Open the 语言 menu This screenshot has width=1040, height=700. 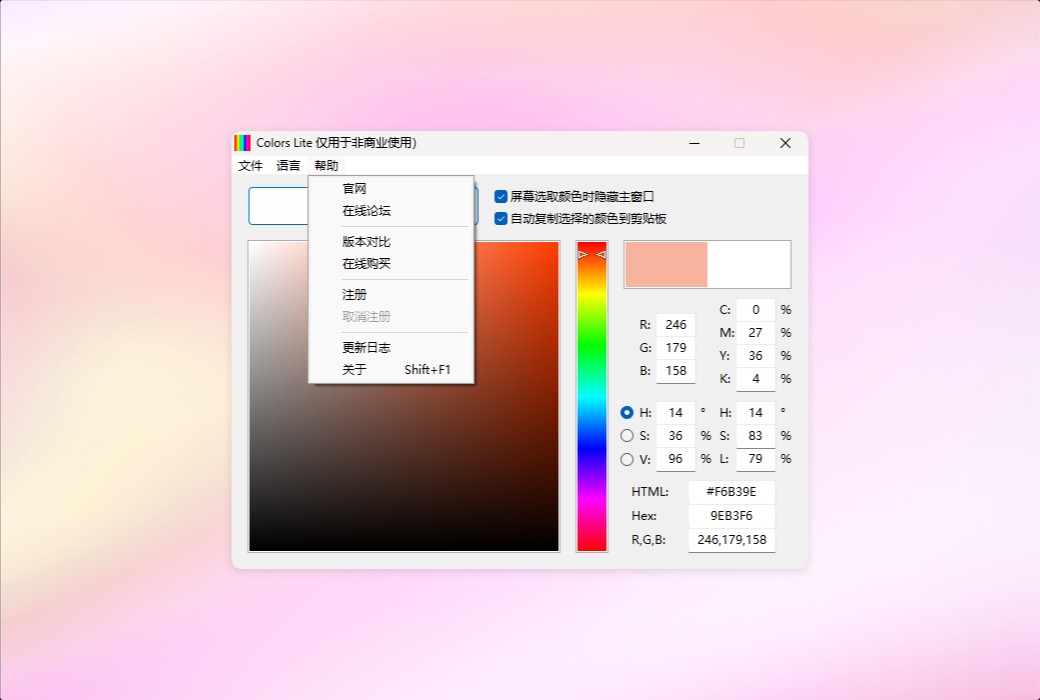[x=287, y=165]
